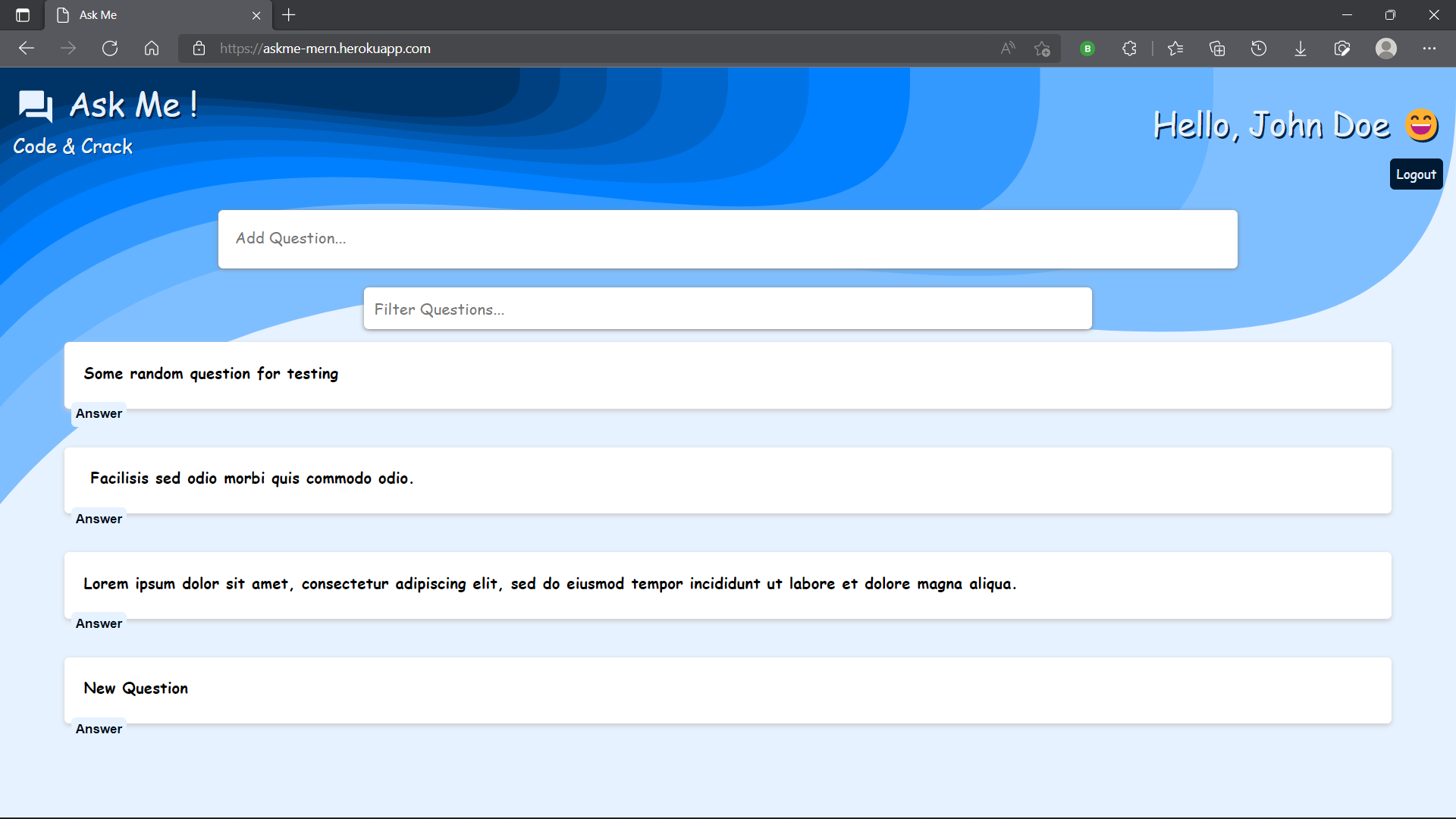Click the browser profile avatar
This screenshot has height=819, width=1456.
(1386, 49)
